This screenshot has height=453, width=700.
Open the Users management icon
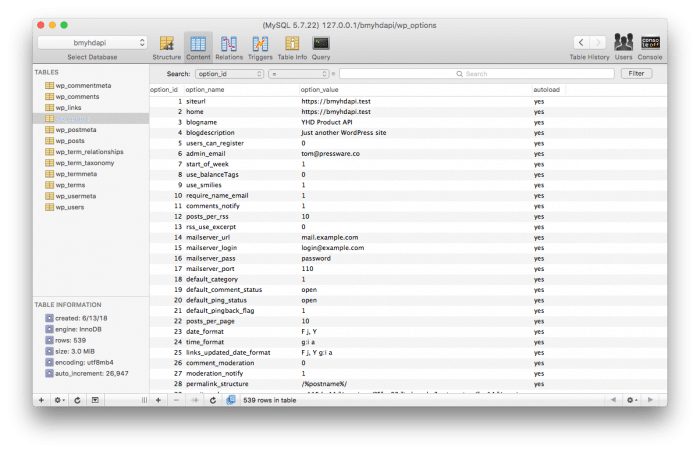(x=623, y=46)
